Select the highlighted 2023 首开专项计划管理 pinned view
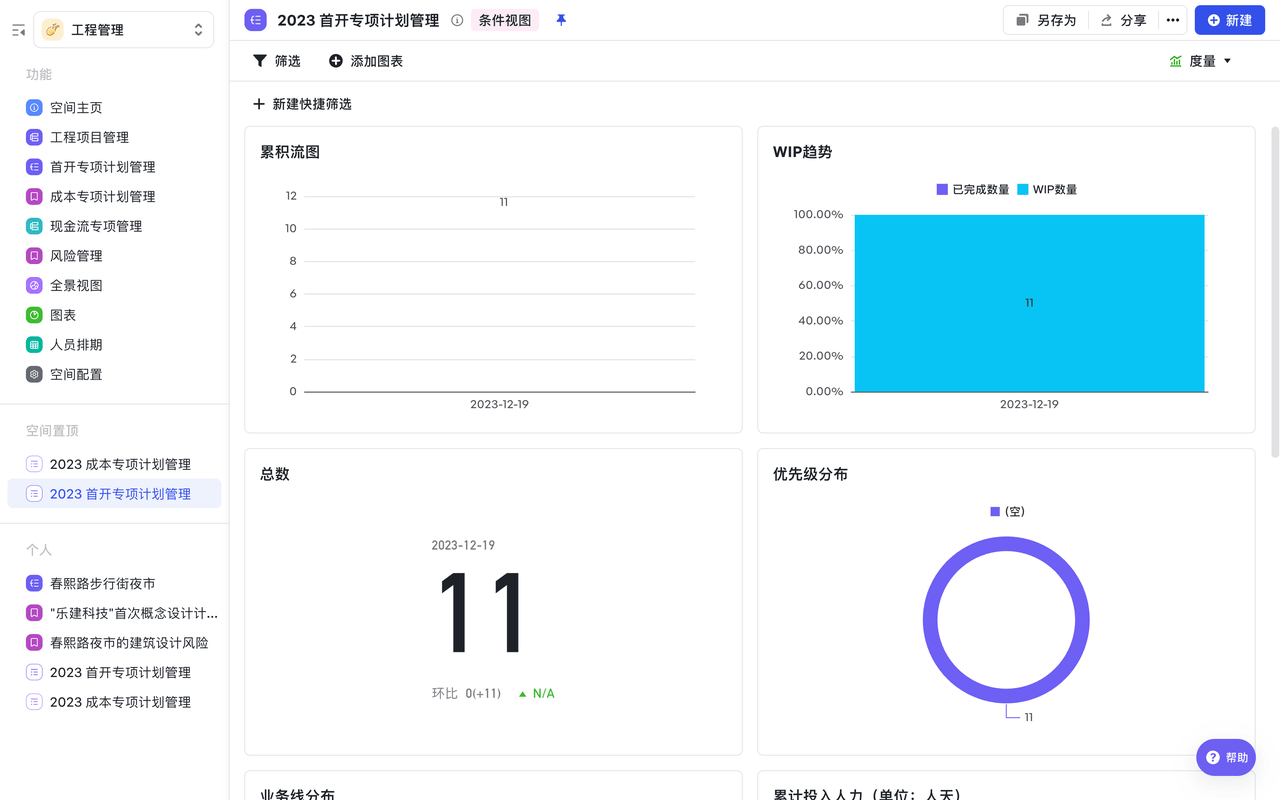1280x800 pixels. point(114,494)
